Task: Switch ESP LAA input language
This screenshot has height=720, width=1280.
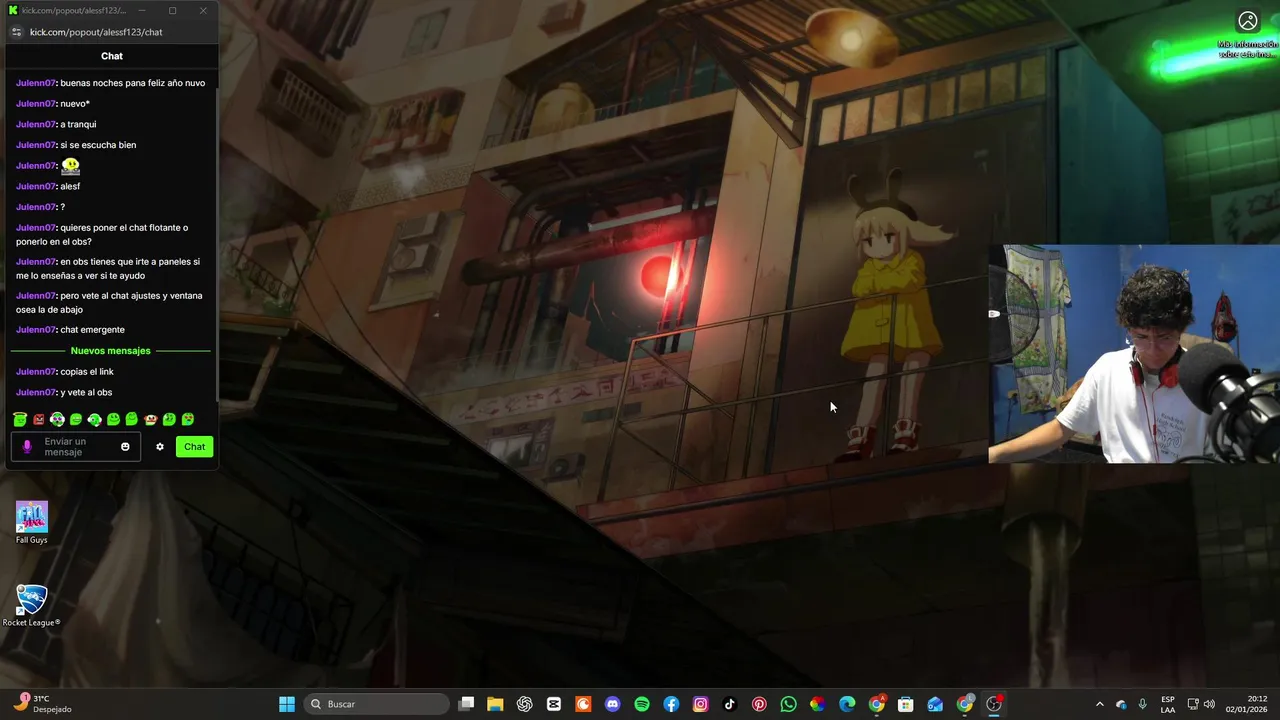Action: coord(1168,704)
